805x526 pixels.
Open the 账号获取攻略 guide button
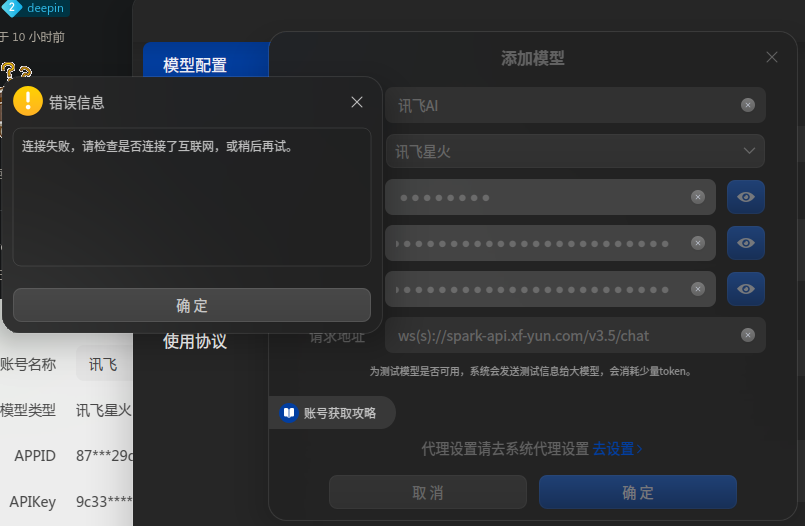(332, 413)
